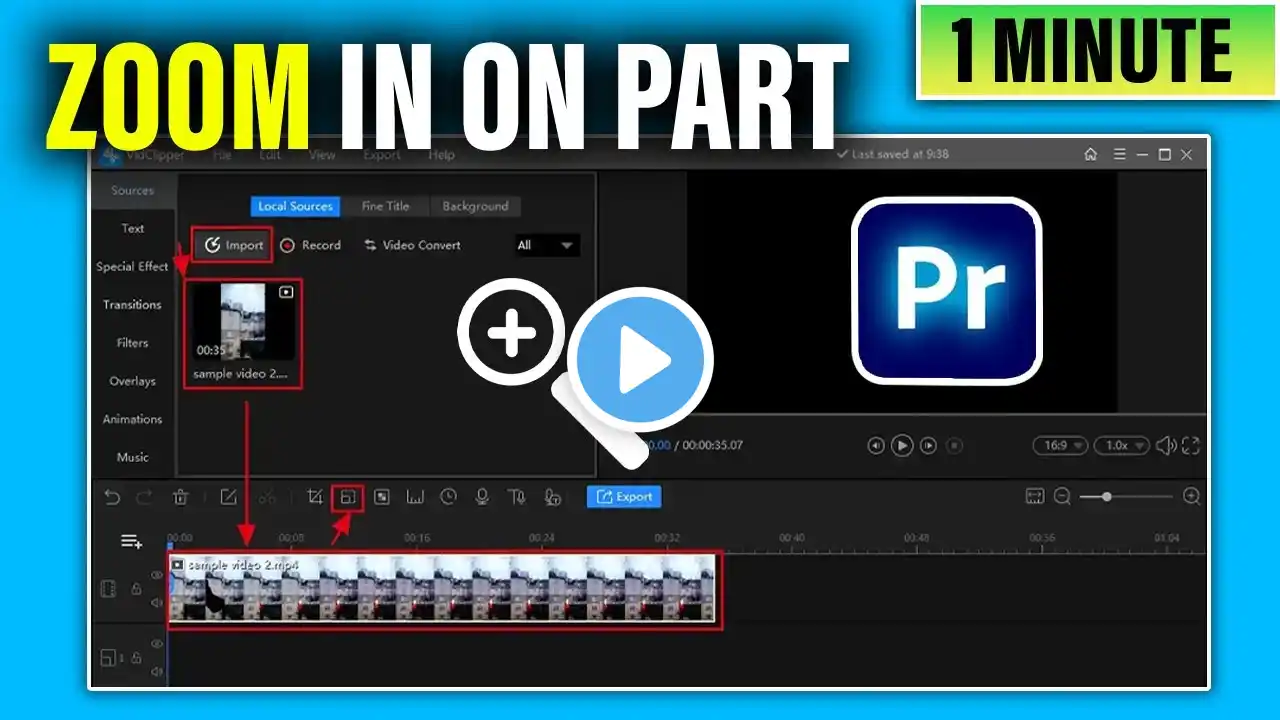Delete selected clip with trash icon
The image size is (1280, 720).
180,497
